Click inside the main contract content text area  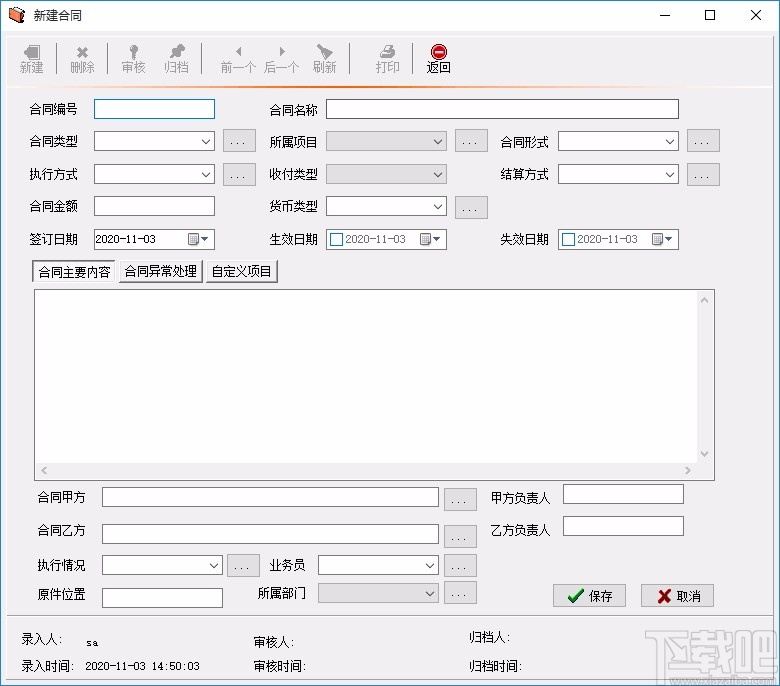click(366, 377)
